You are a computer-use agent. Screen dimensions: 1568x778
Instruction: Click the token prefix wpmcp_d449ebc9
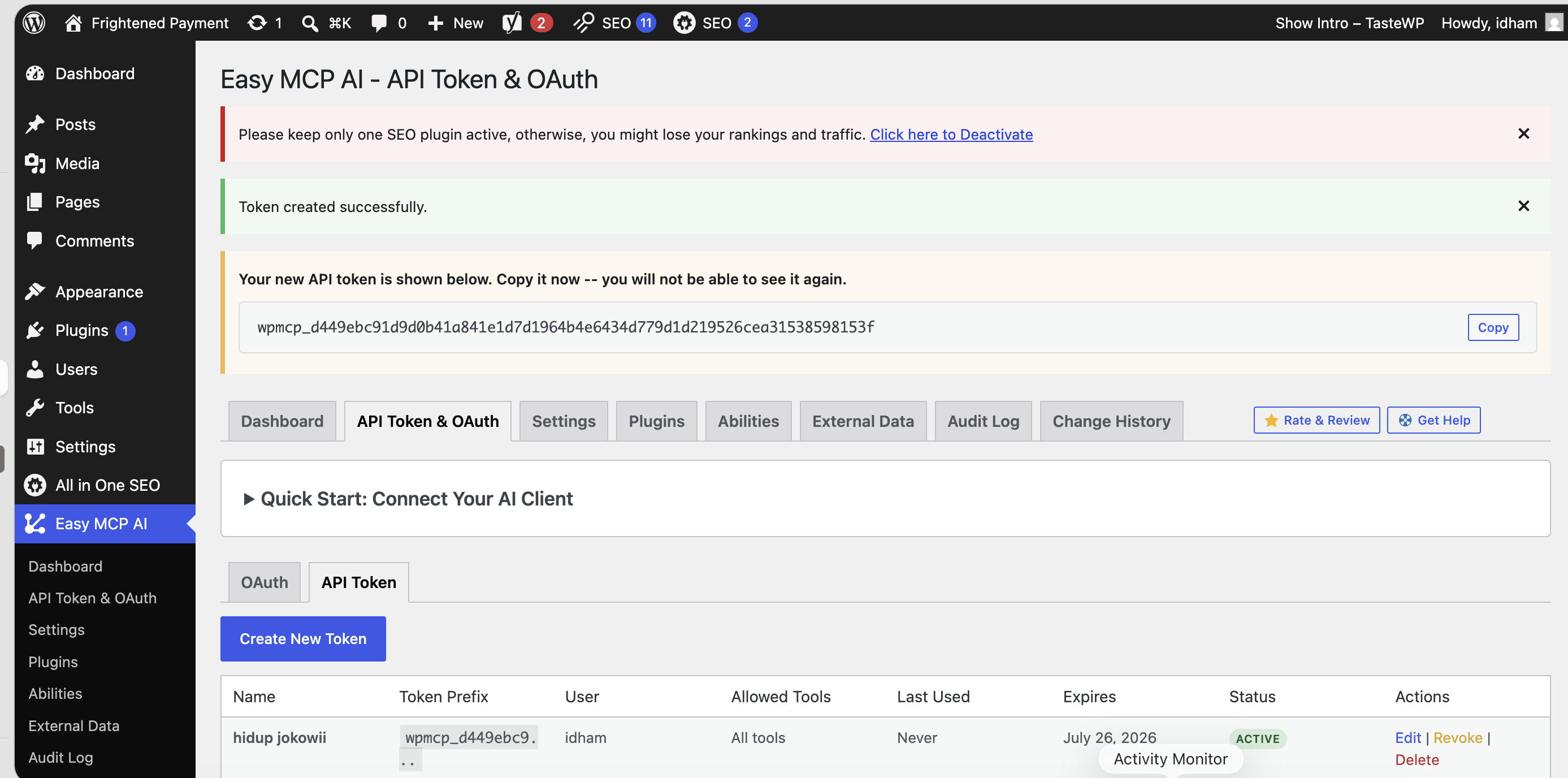pos(469,738)
